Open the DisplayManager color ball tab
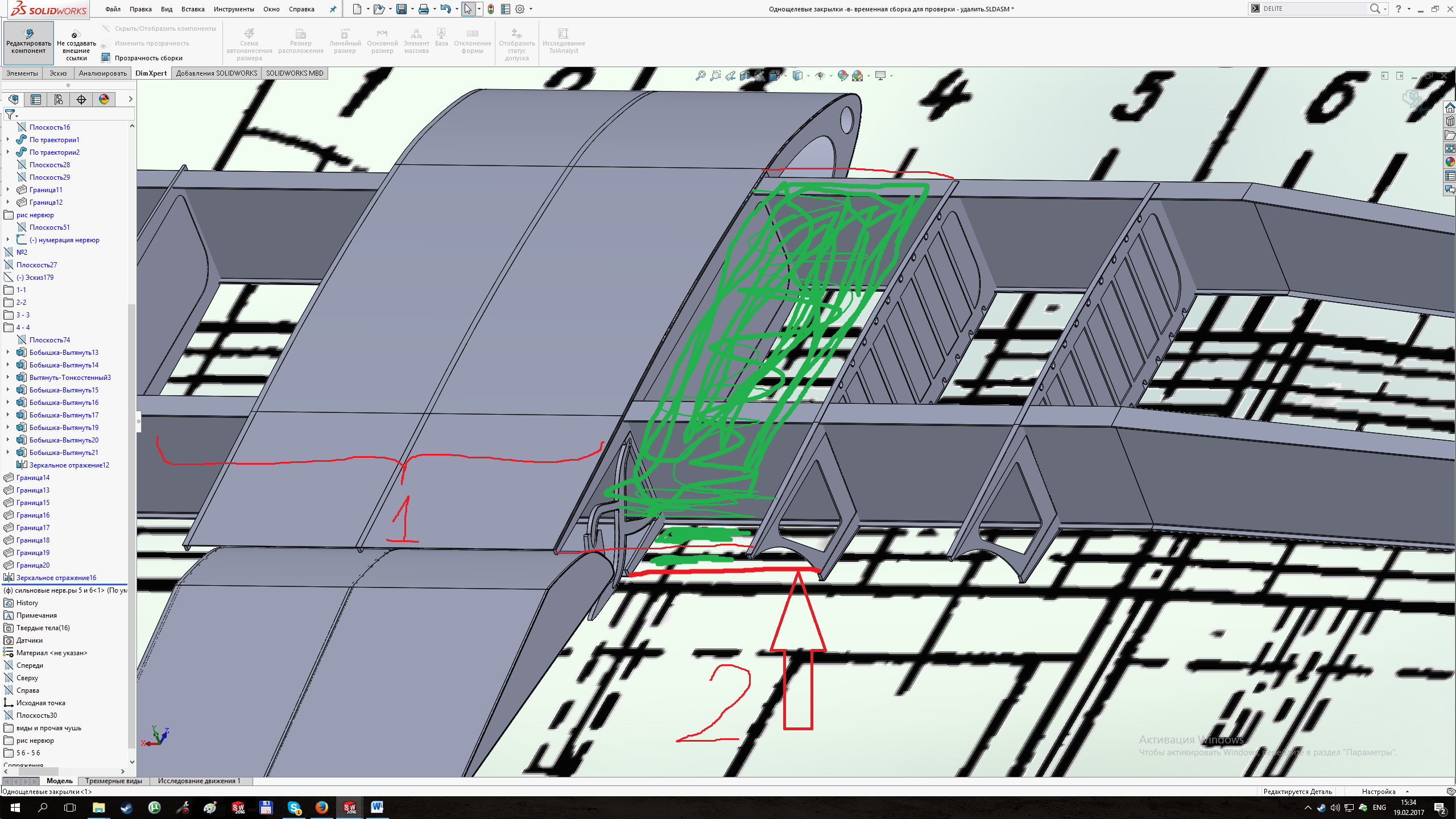This screenshot has height=819, width=1456. click(104, 100)
